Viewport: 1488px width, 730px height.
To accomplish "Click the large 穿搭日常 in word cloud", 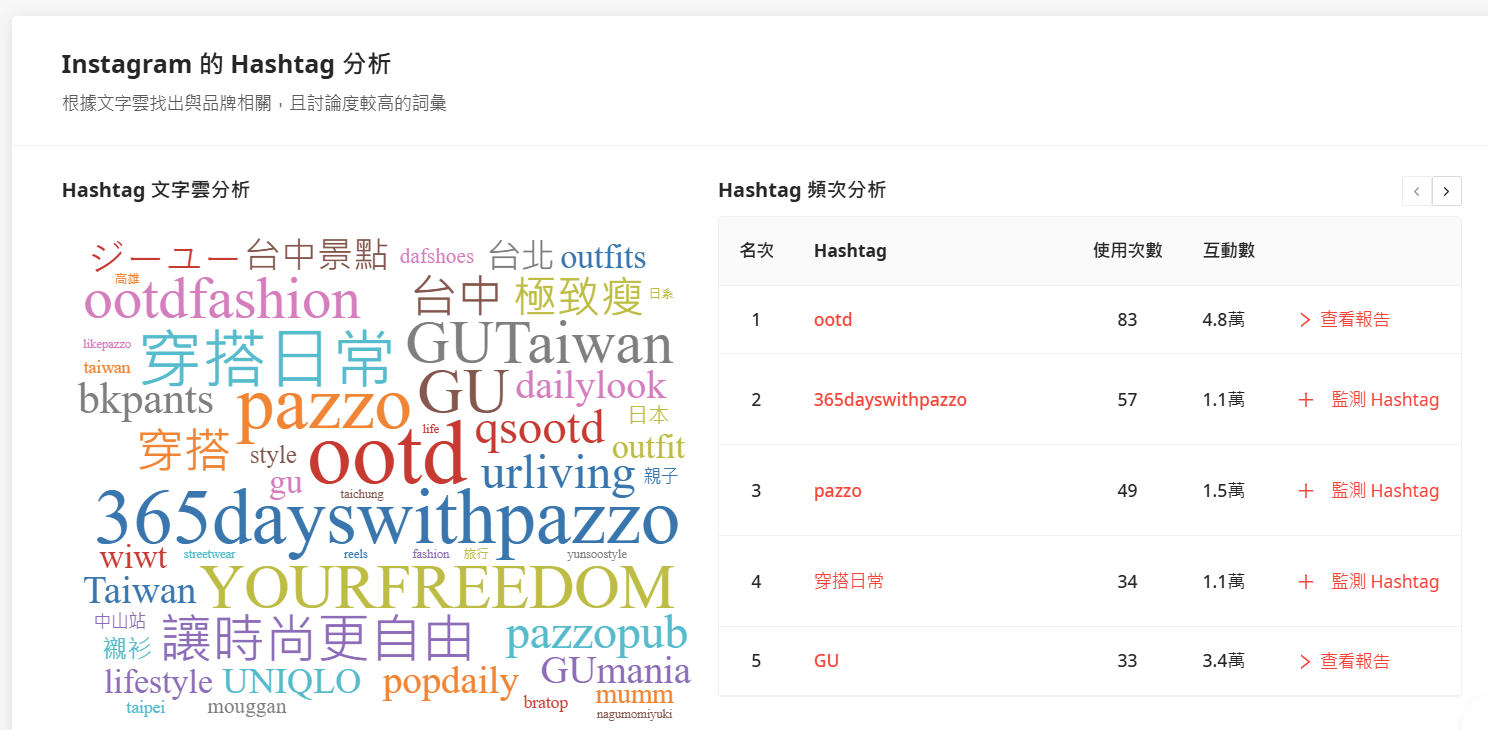I will tap(266, 357).
